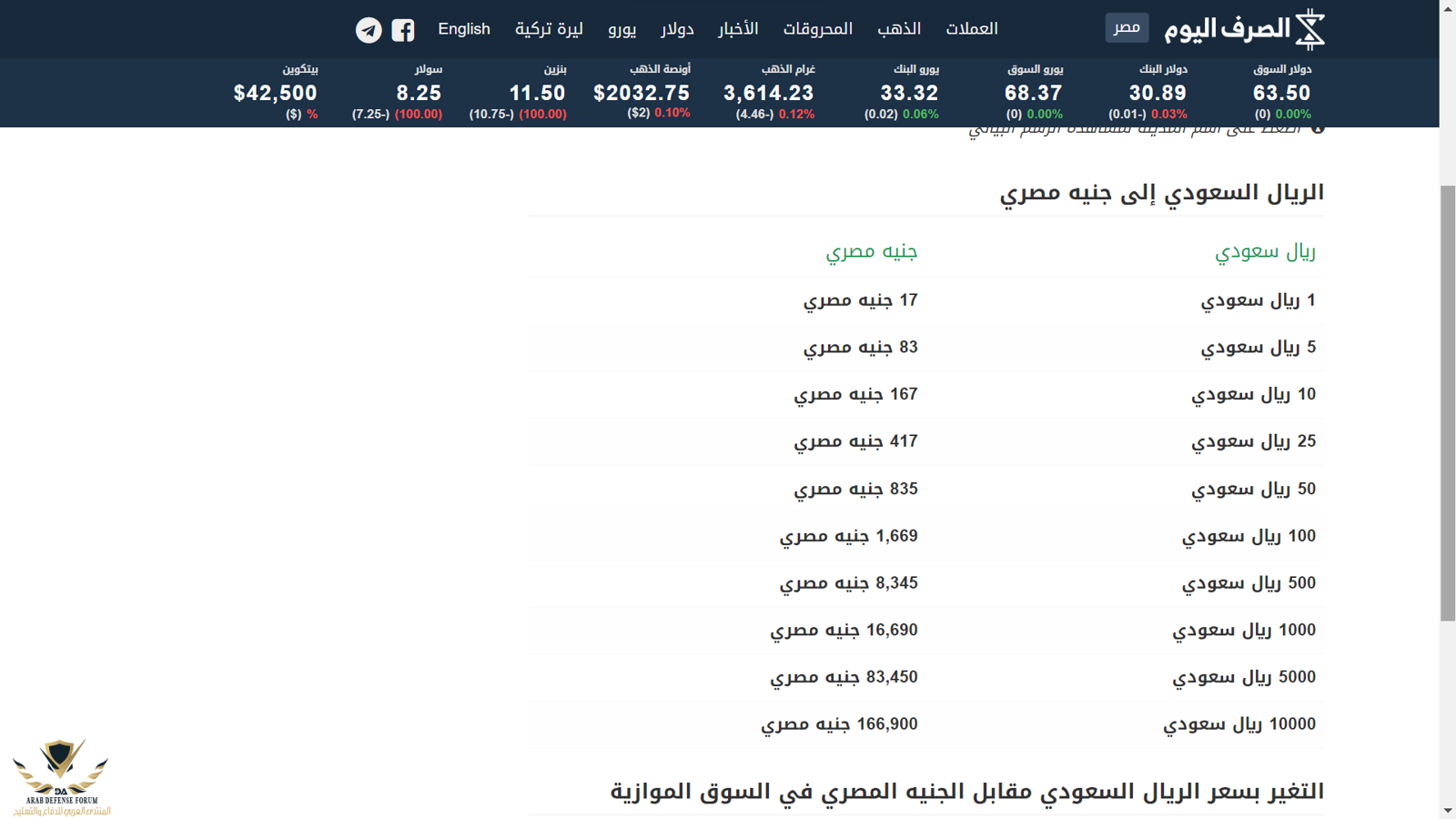Click the vertical scrollbar thumb
The width and height of the screenshot is (1456, 819).
(x=1448, y=400)
